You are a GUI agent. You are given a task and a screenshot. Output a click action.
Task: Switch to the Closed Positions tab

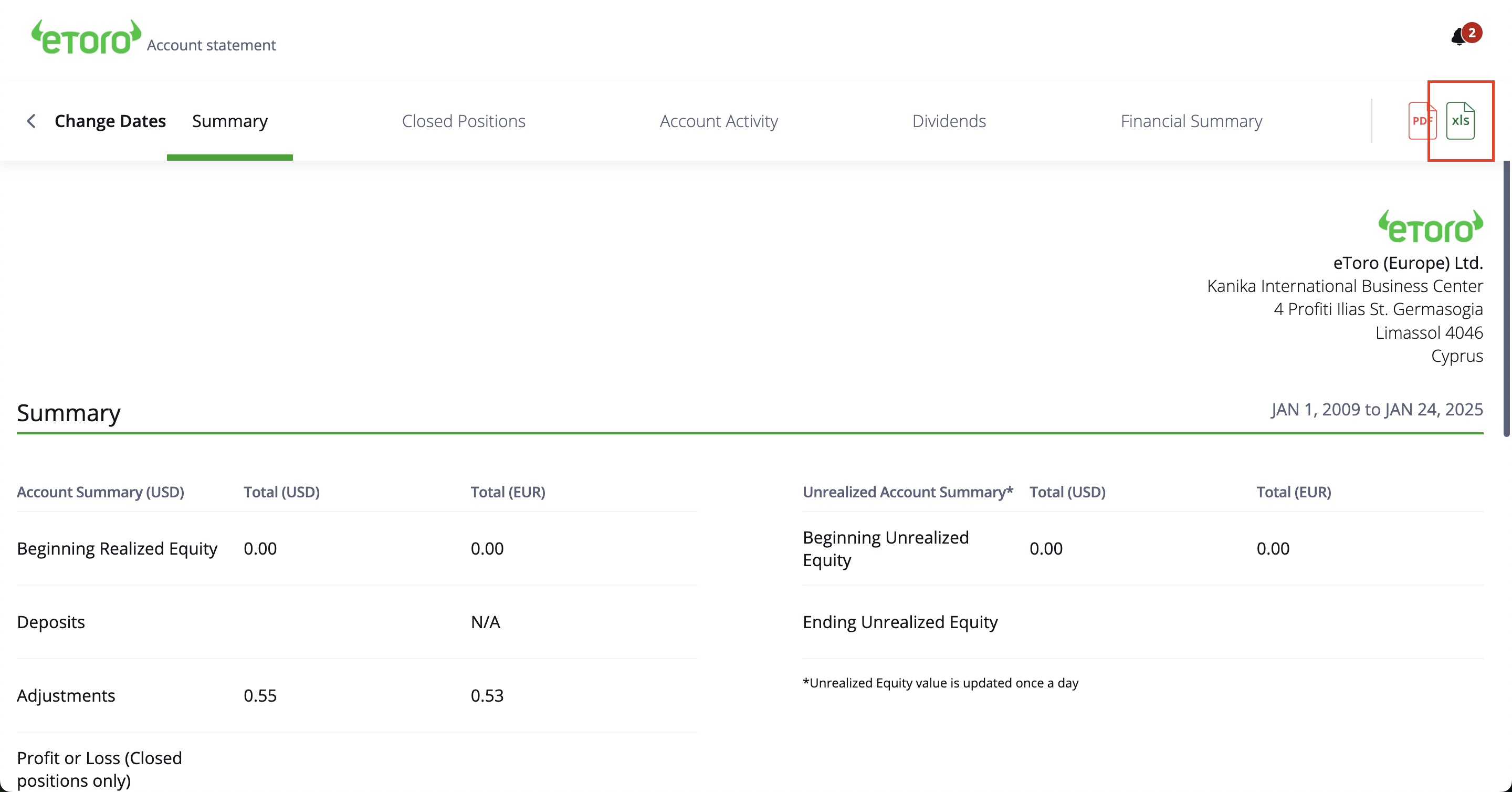pyautogui.click(x=464, y=121)
